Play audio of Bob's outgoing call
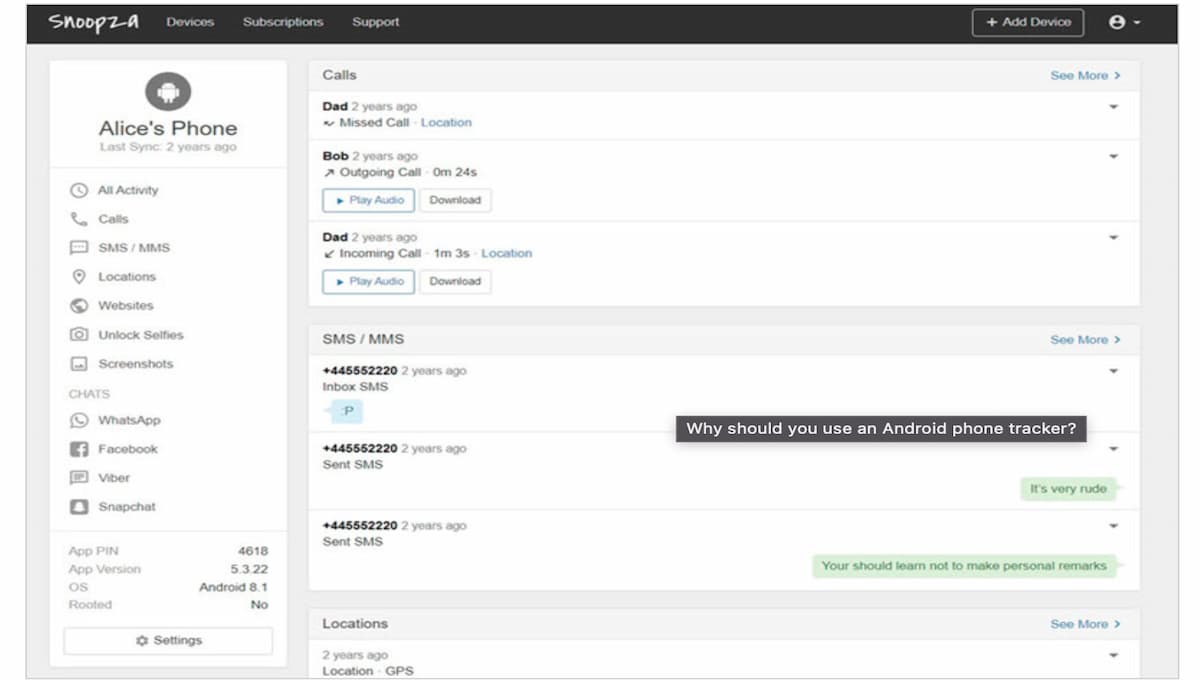The width and height of the screenshot is (1200, 680). pos(368,199)
